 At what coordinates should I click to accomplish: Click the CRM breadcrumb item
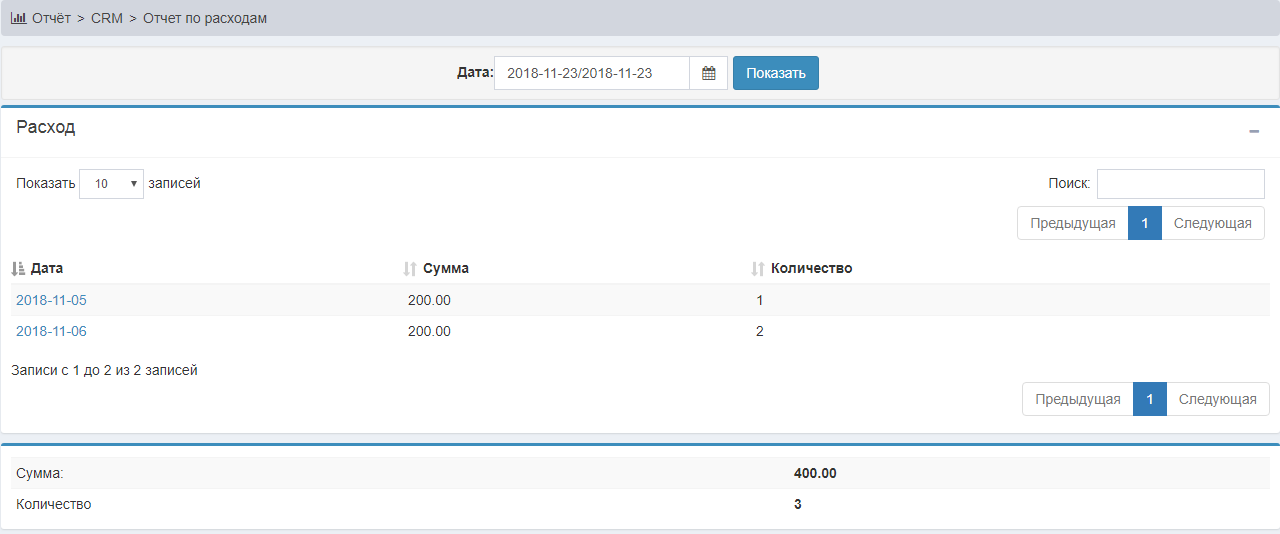106,18
